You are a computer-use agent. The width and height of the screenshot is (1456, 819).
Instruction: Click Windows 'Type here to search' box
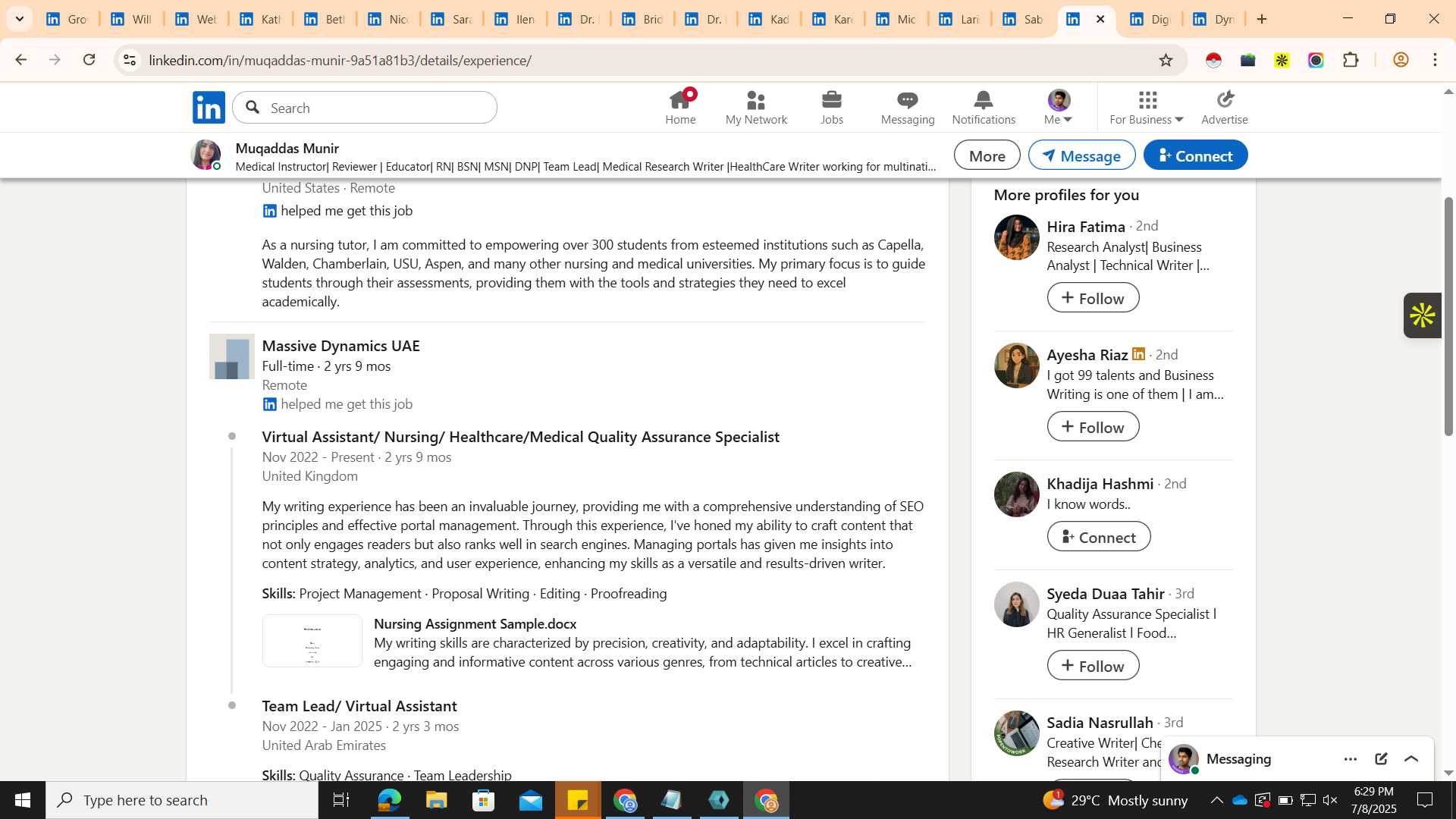click(x=182, y=800)
